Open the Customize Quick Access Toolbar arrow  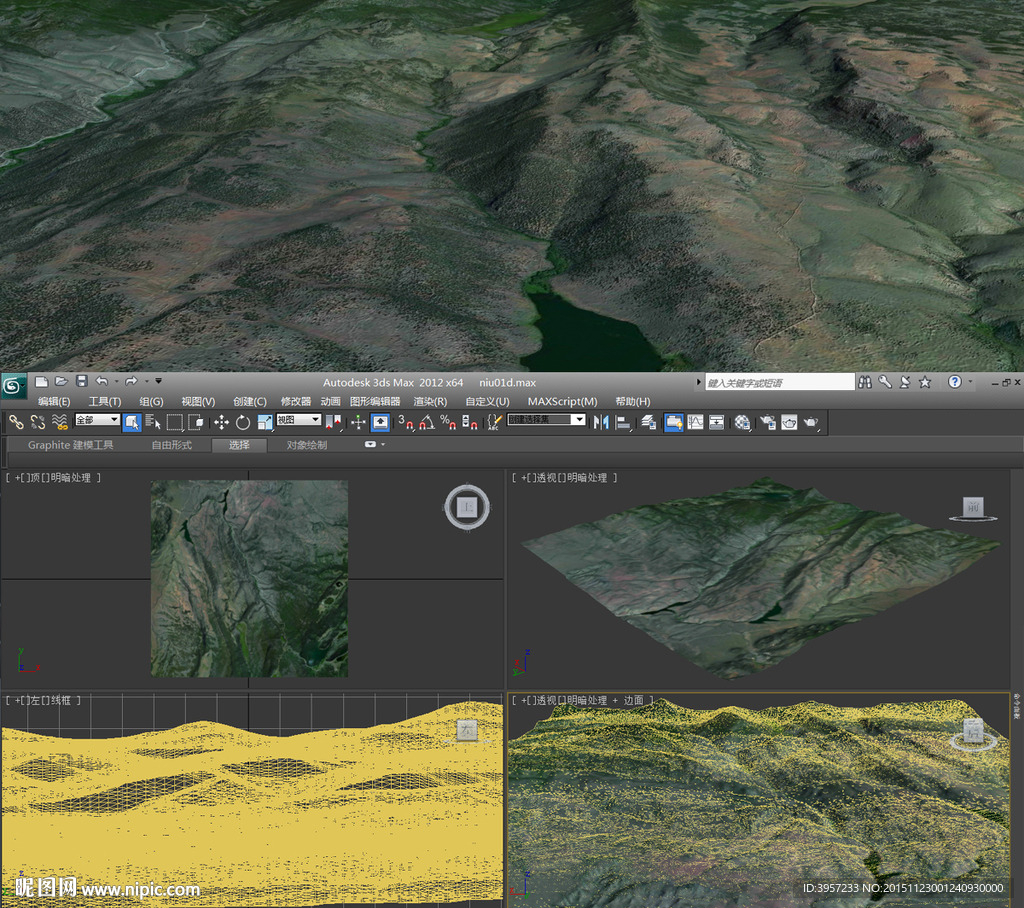pyautogui.click(x=159, y=381)
